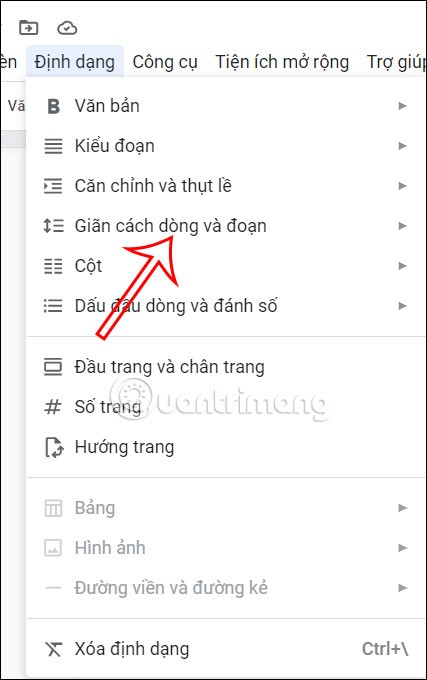Expand Dấu đầu dòng và đánh số arrow
This screenshot has width=427, height=680.
point(402,306)
